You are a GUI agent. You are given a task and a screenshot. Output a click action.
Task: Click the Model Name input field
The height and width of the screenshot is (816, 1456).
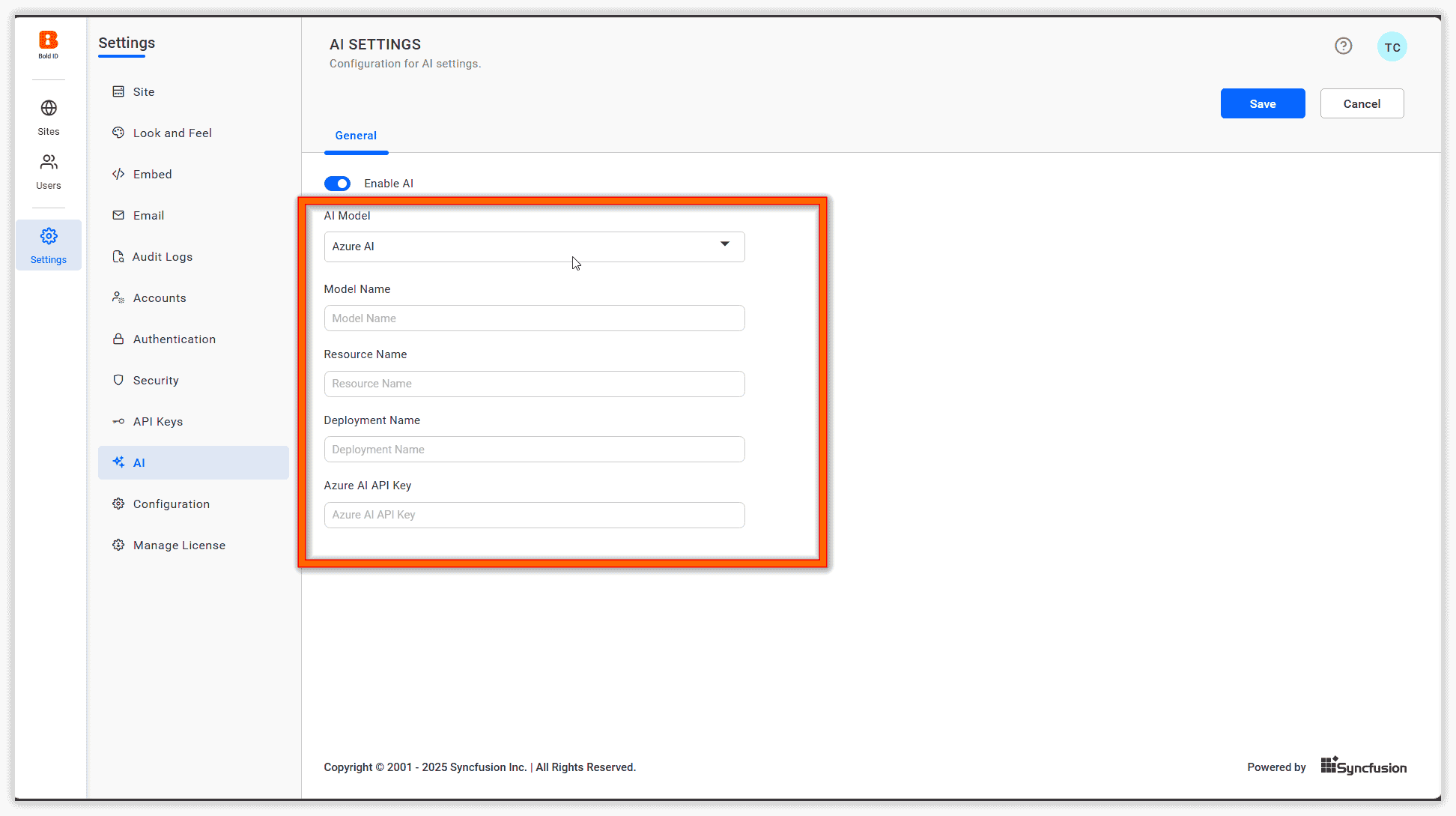[x=534, y=318]
